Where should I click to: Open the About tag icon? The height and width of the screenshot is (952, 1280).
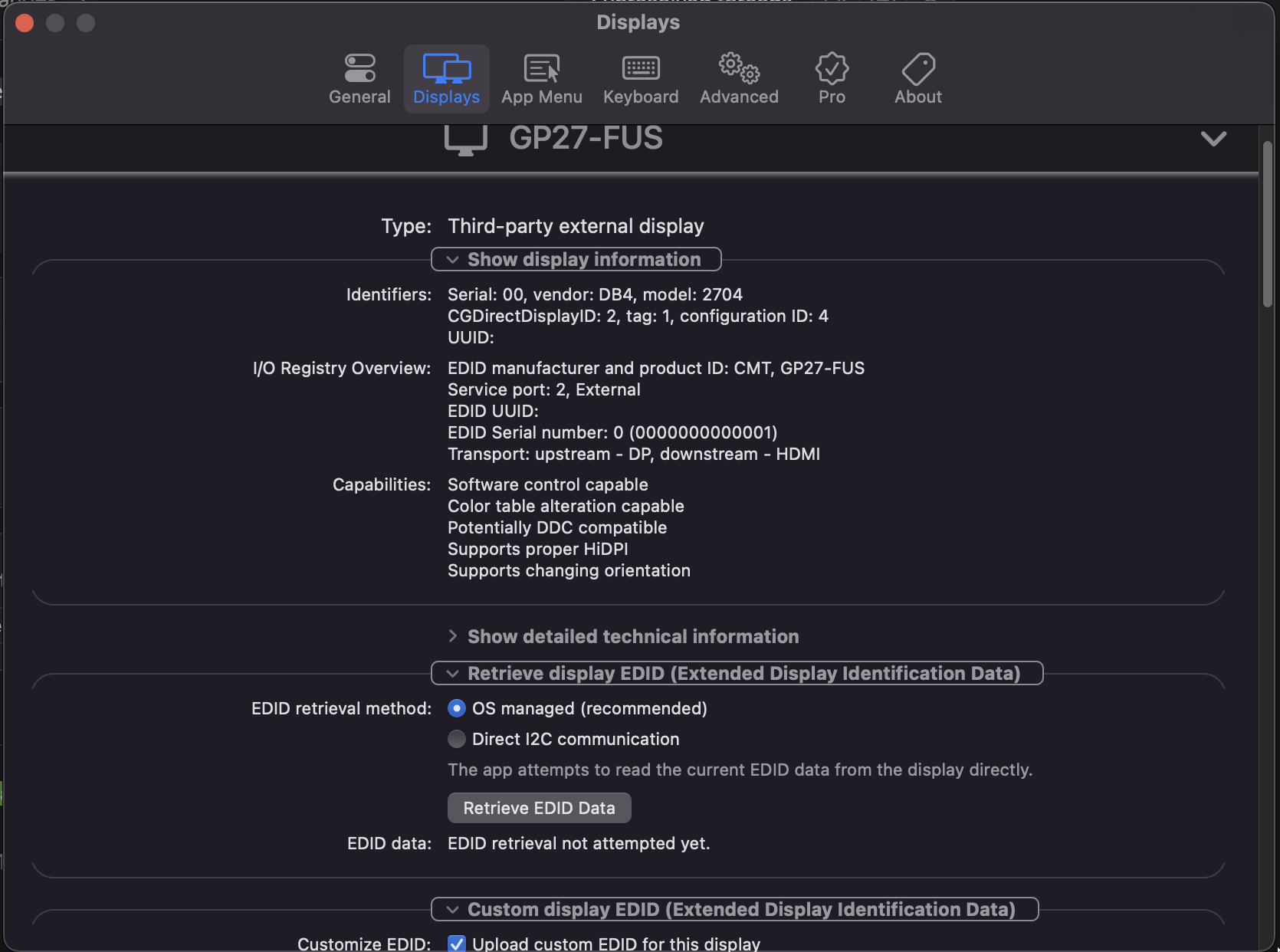(917, 68)
